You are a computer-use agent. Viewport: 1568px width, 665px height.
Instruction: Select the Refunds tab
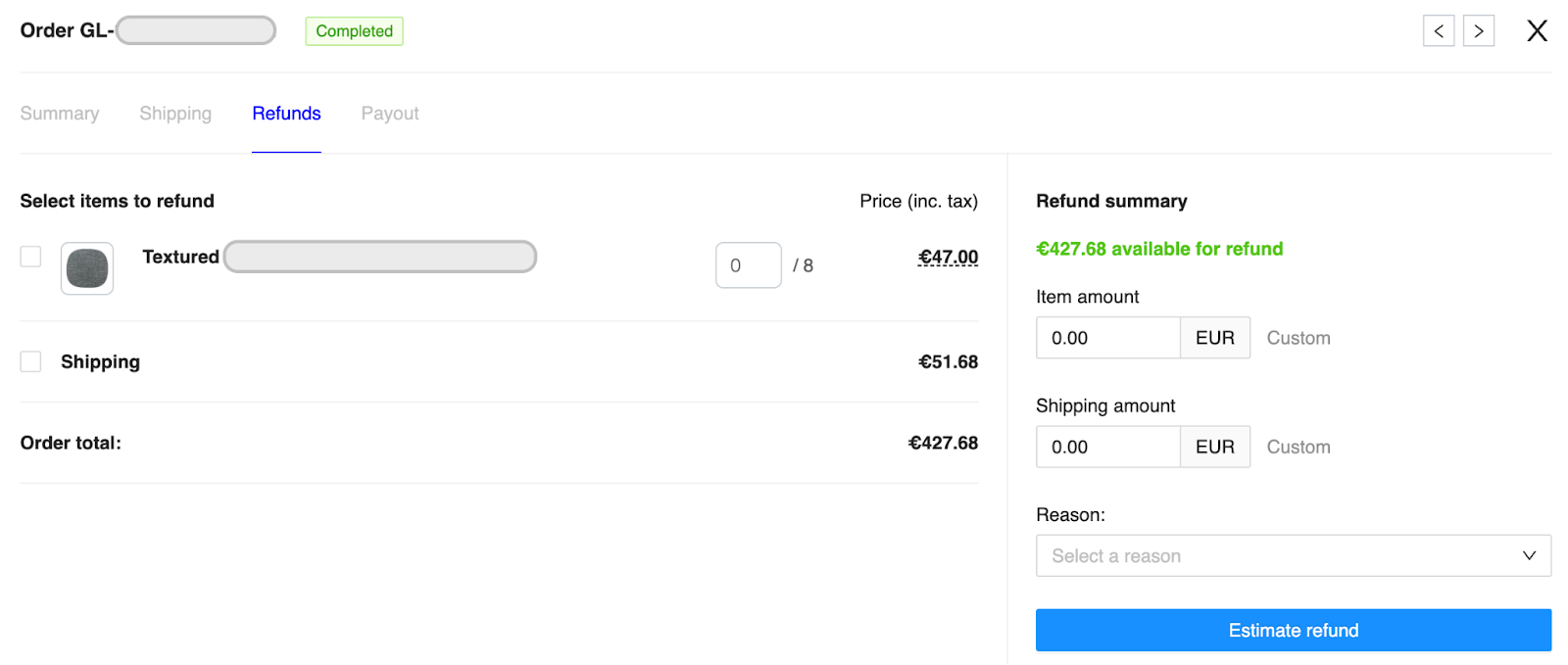286,114
